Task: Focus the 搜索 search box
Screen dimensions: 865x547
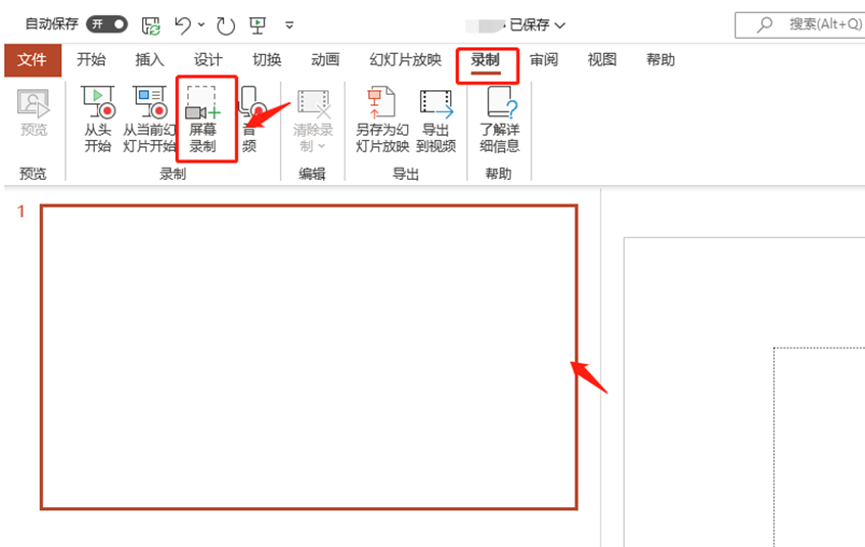Action: 800,24
